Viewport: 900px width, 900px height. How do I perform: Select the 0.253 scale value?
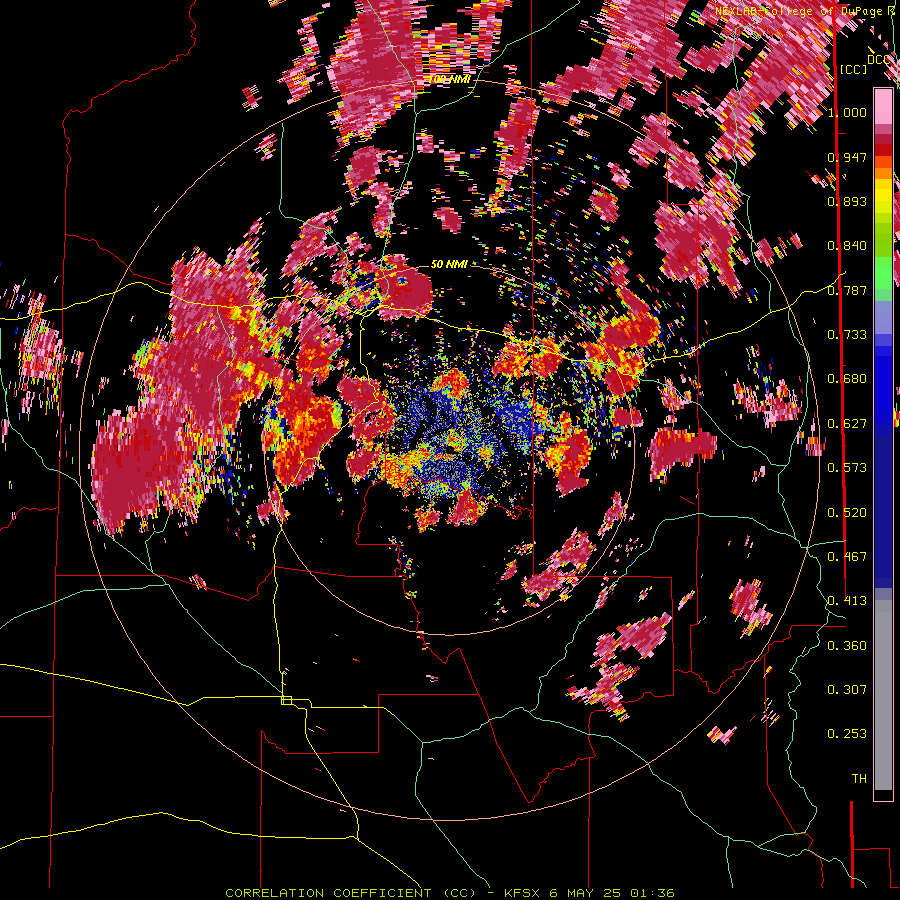(847, 734)
